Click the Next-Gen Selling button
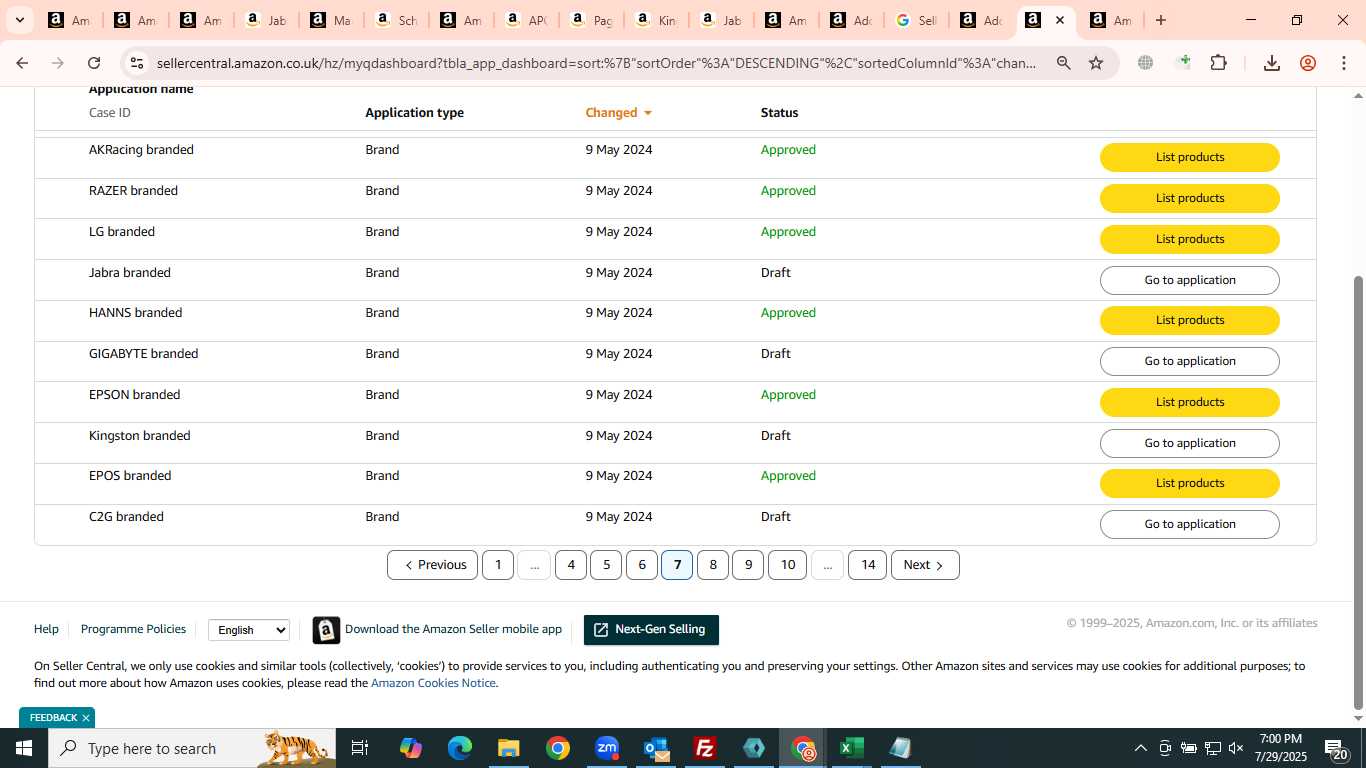Viewport: 1366px width, 768px height. point(651,630)
